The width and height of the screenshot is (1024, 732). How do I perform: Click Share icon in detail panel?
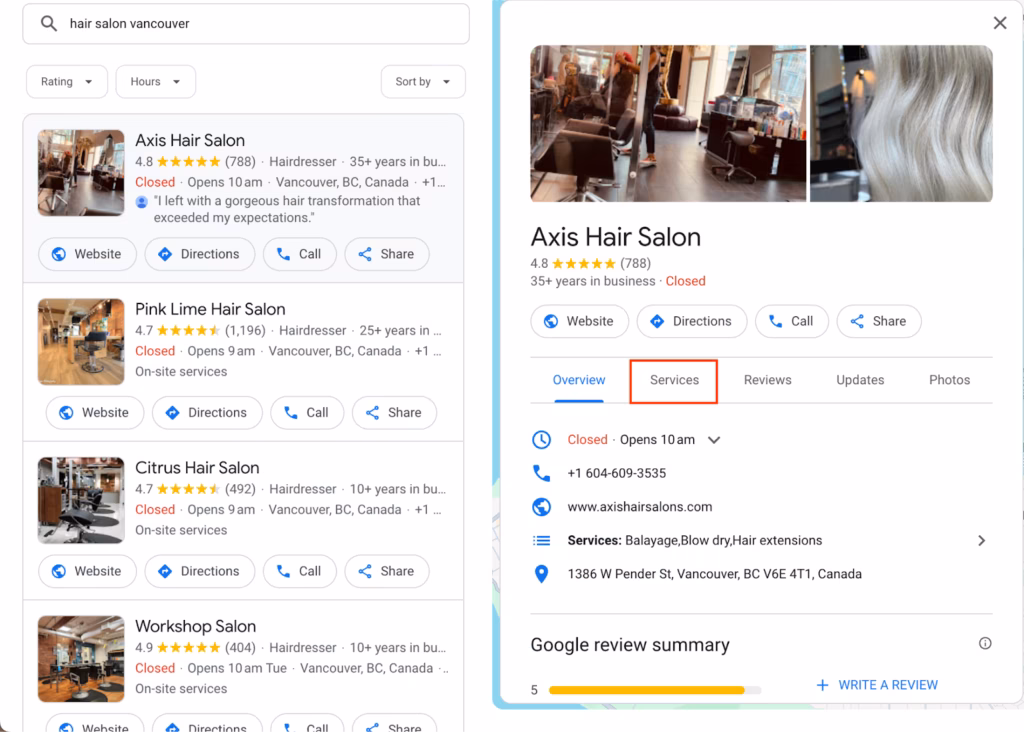pyautogui.click(x=857, y=321)
